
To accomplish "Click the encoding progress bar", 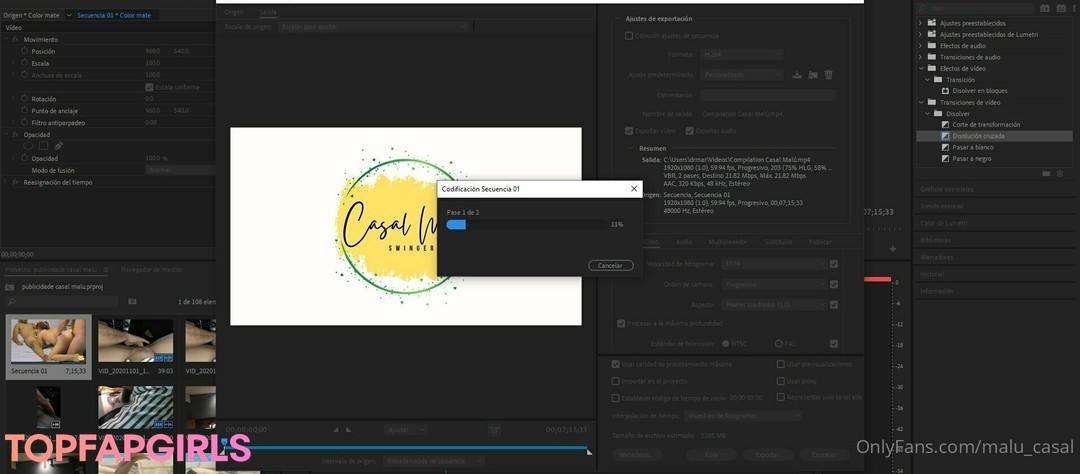I will coord(526,224).
